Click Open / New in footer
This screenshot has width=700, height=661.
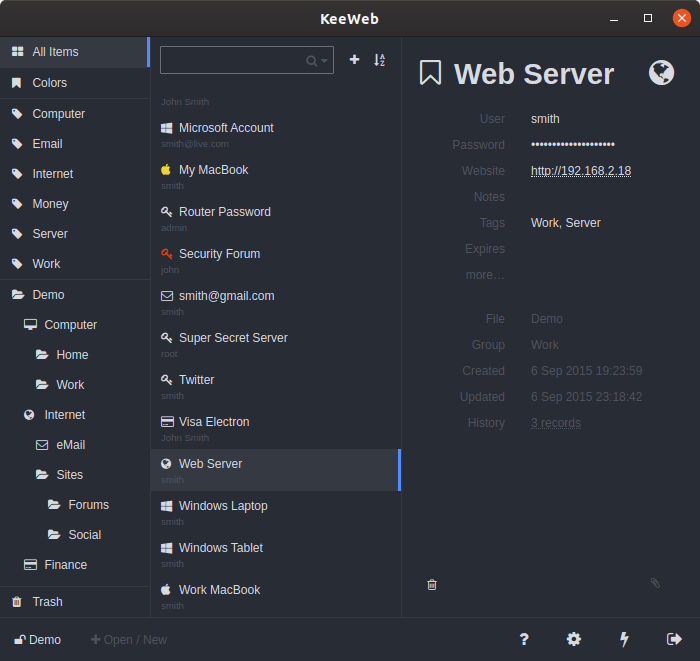(x=129, y=640)
